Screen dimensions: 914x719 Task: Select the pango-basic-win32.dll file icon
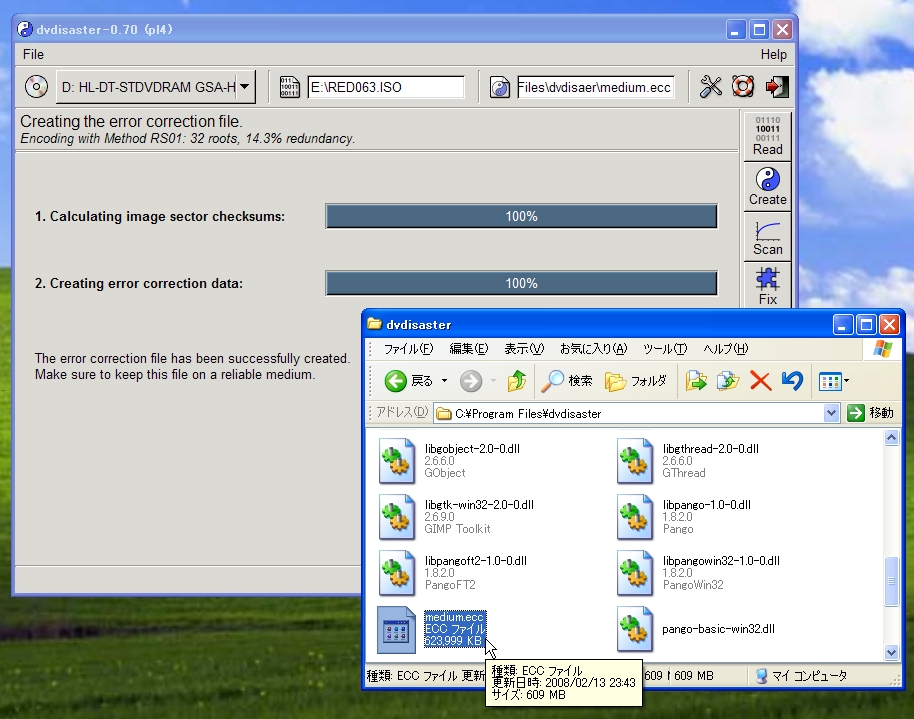[635, 630]
